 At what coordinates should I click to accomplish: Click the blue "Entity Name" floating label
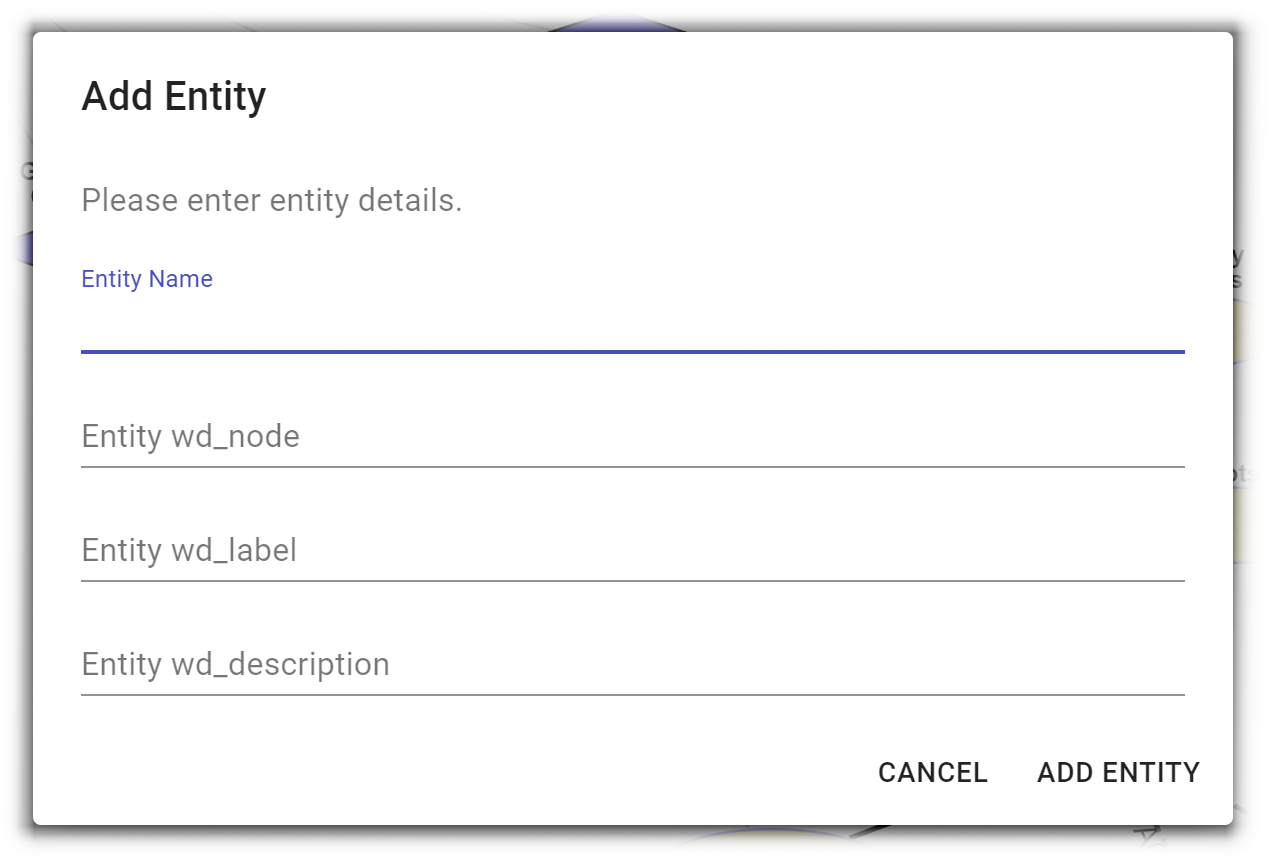[x=147, y=279]
